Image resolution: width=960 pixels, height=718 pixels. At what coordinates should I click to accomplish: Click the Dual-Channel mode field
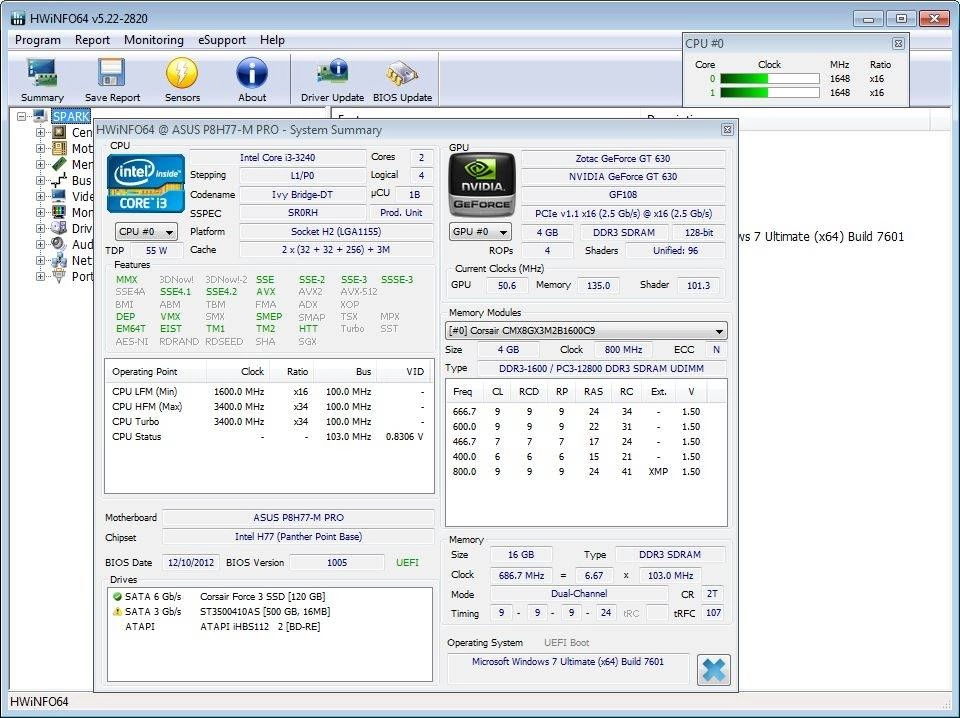pyautogui.click(x=579, y=594)
